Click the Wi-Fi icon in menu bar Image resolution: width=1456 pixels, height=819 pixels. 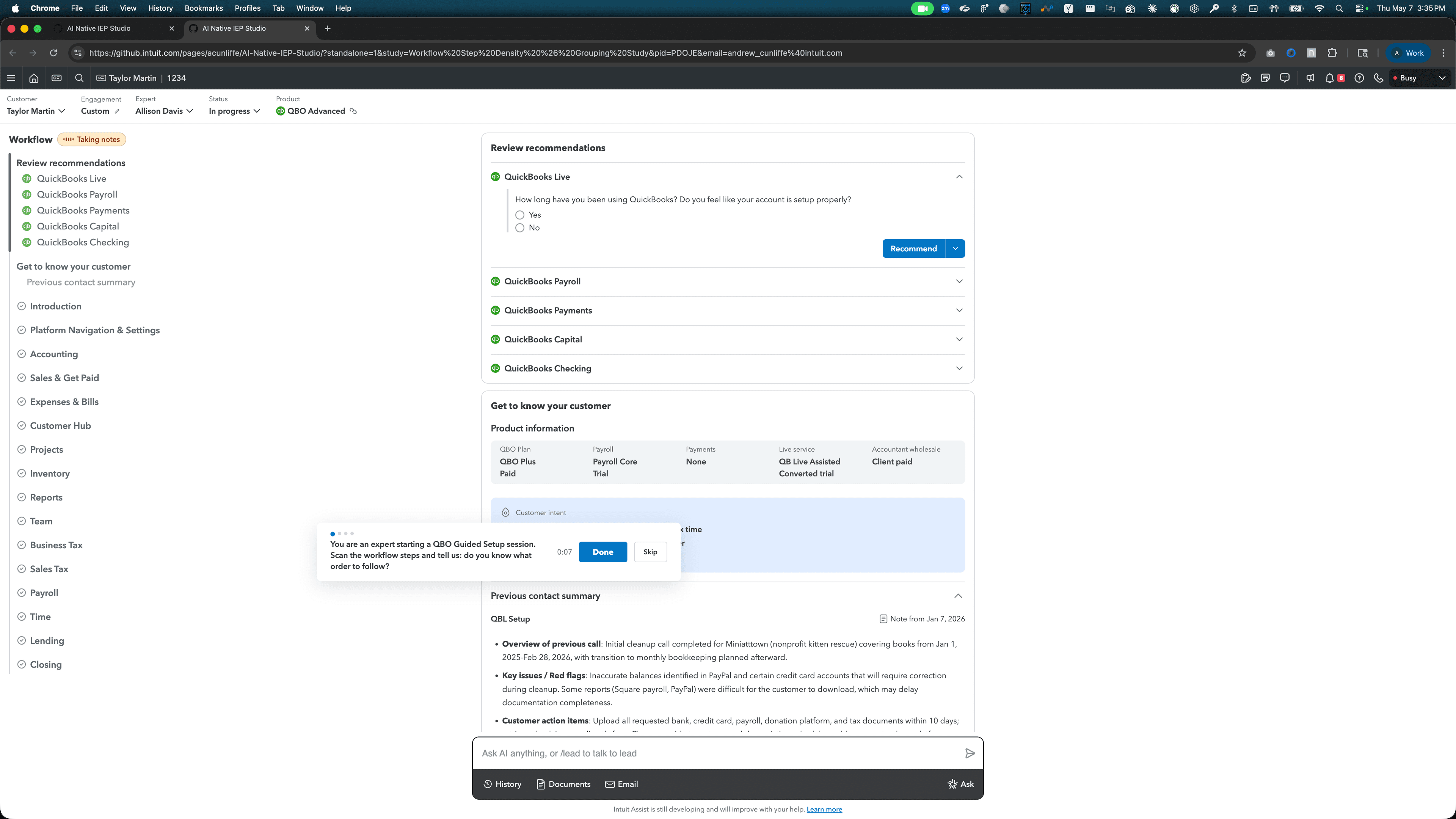[1319, 8]
